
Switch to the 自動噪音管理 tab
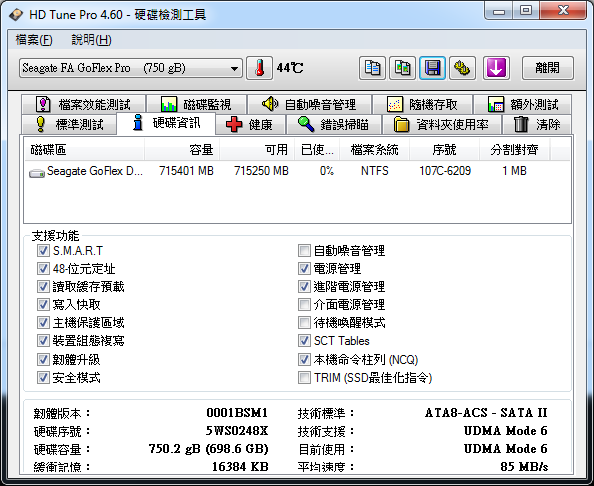[x=309, y=105]
